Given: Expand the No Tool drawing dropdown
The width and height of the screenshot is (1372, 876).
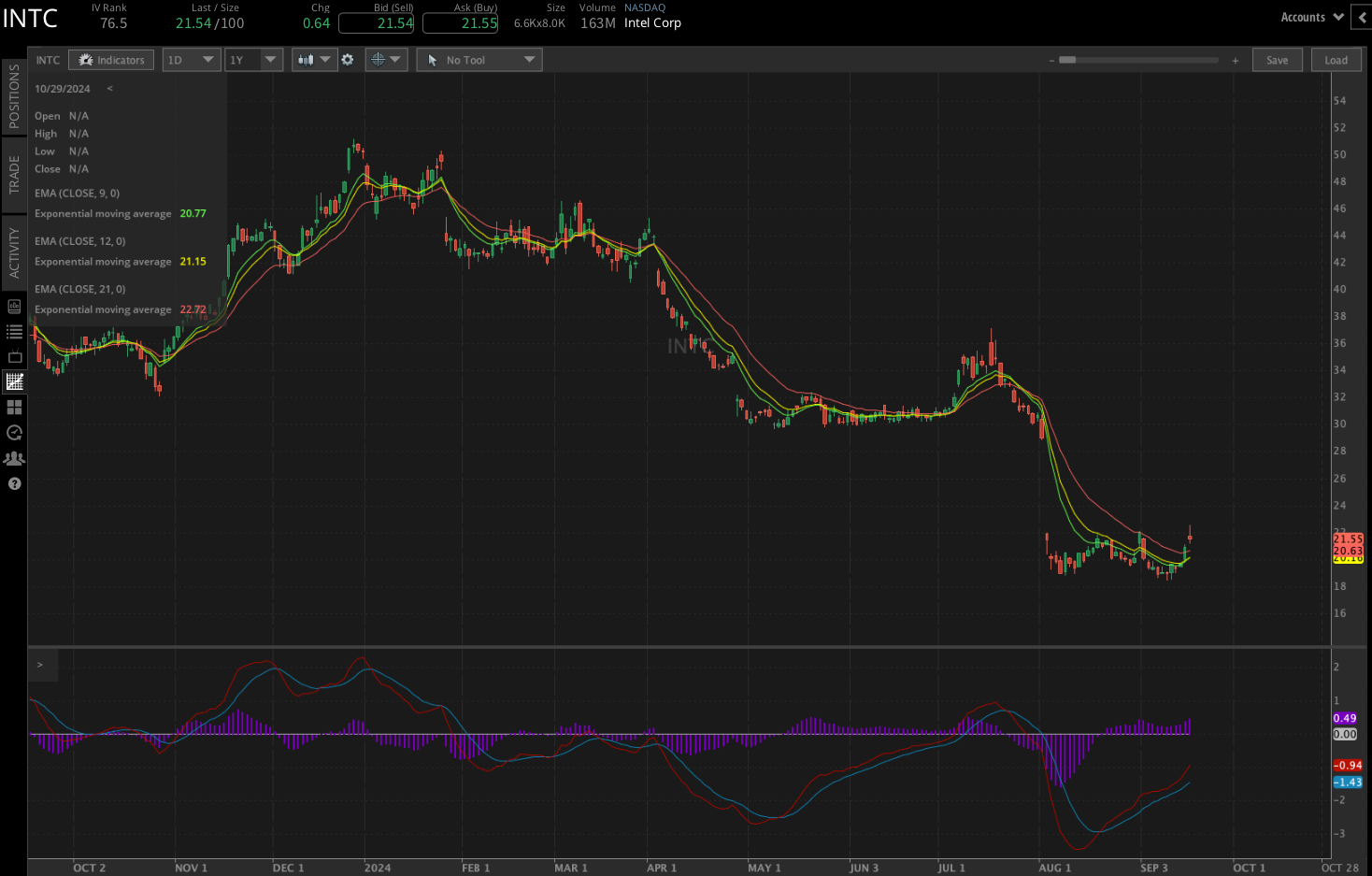Looking at the screenshot, I should click(x=479, y=60).
